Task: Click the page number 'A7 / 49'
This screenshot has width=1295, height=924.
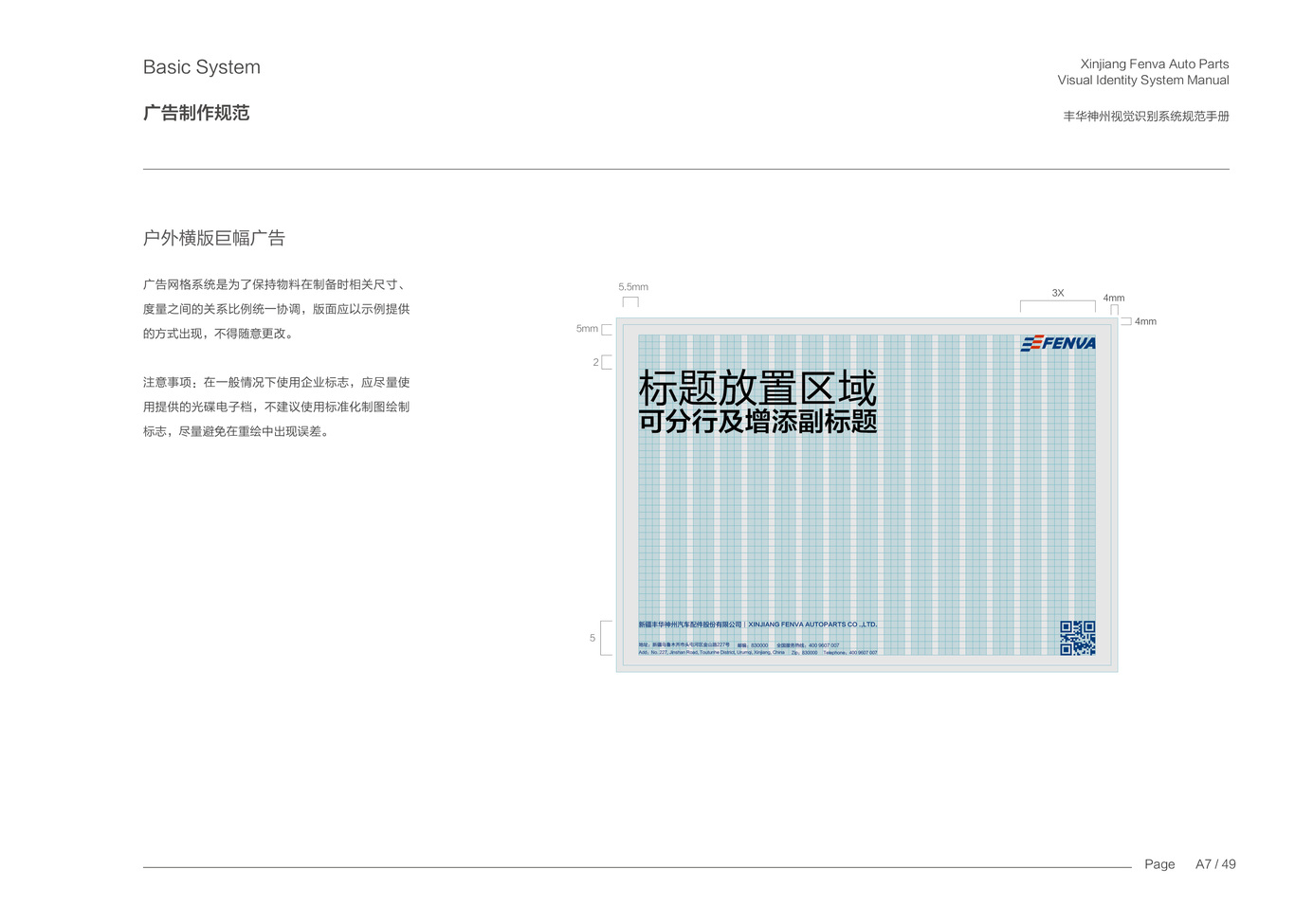Action: pyautogui.click(x=1215, y=864)
